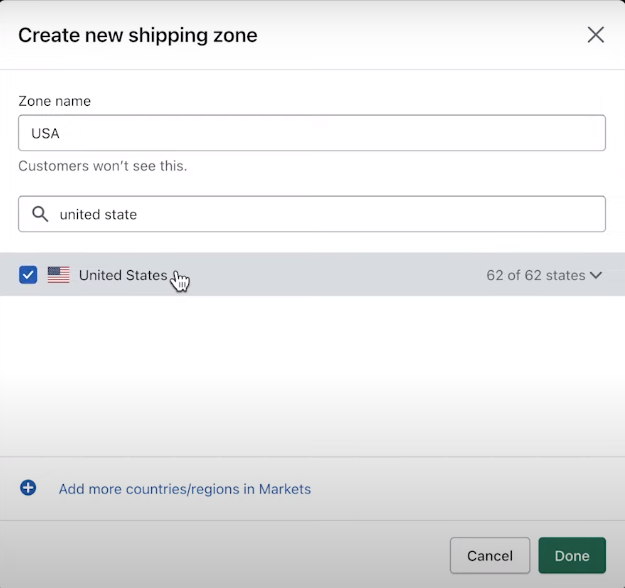This screenshot has width=625, height=588.
Task: Click the Cancel button
Action: [x=490, y=555]
